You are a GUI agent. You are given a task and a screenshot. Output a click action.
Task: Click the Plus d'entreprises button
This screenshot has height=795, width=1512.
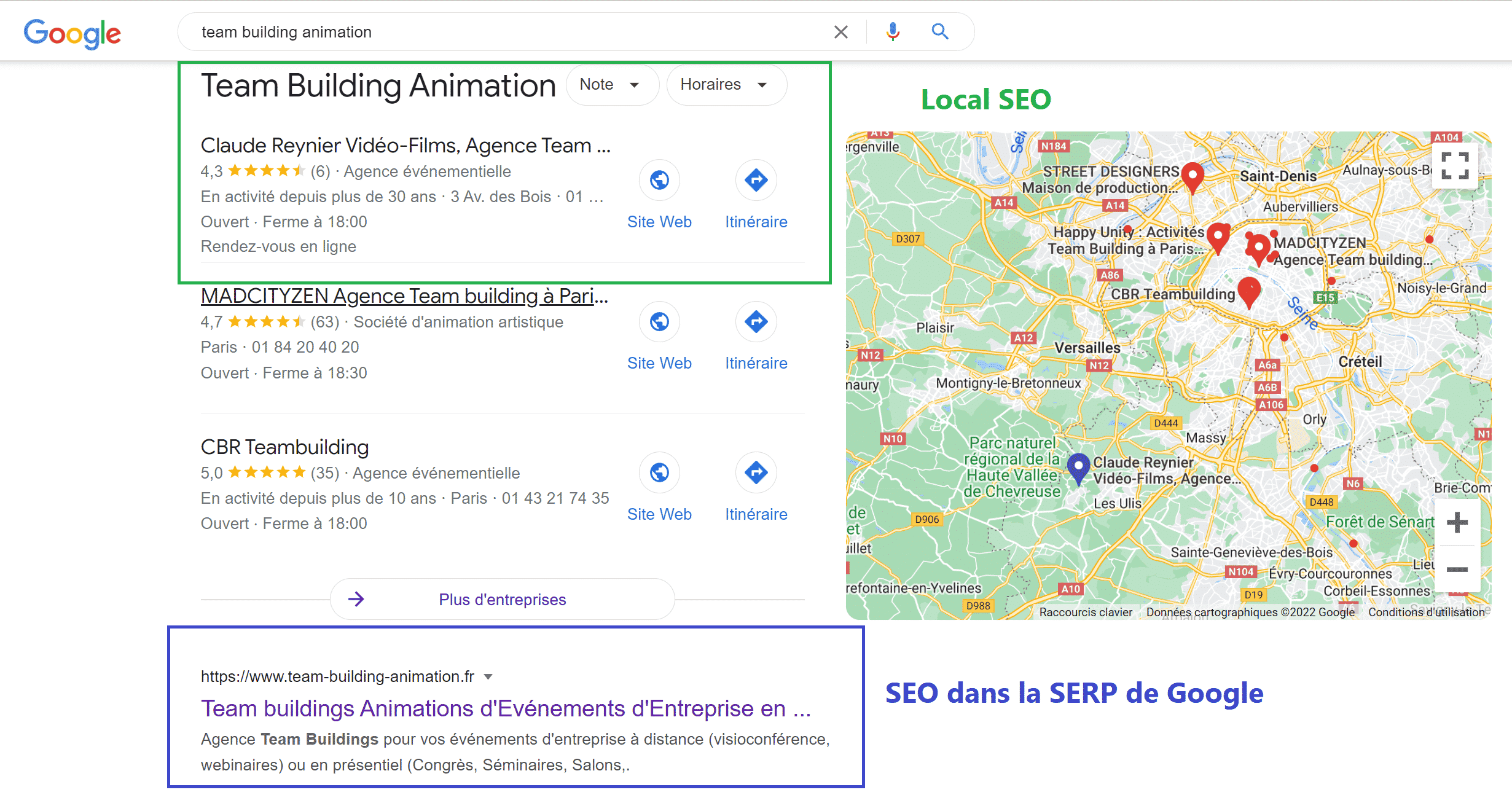point(502,600)
